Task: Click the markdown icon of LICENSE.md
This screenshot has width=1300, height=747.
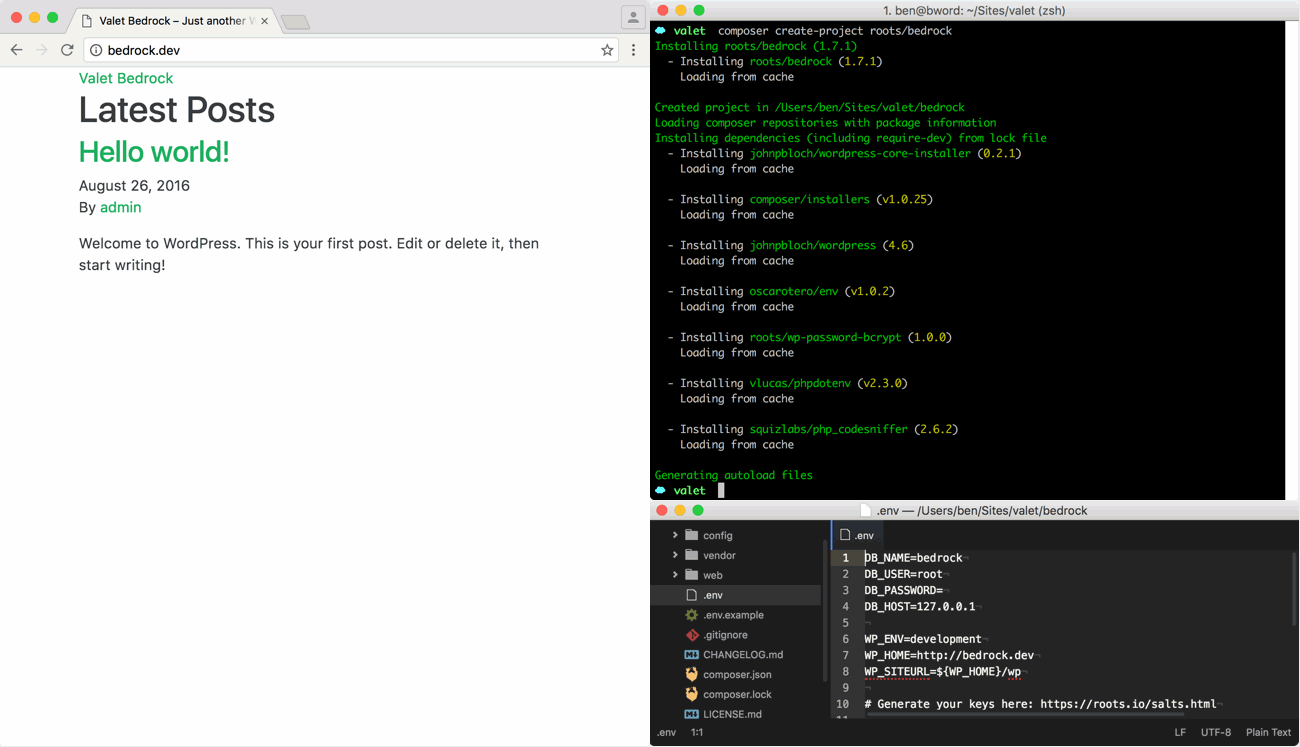Action: tap(691, 714)
